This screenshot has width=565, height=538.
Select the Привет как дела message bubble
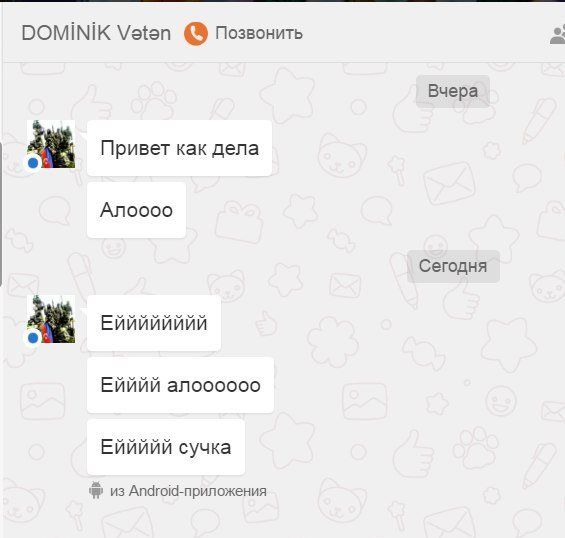point(179,148)
